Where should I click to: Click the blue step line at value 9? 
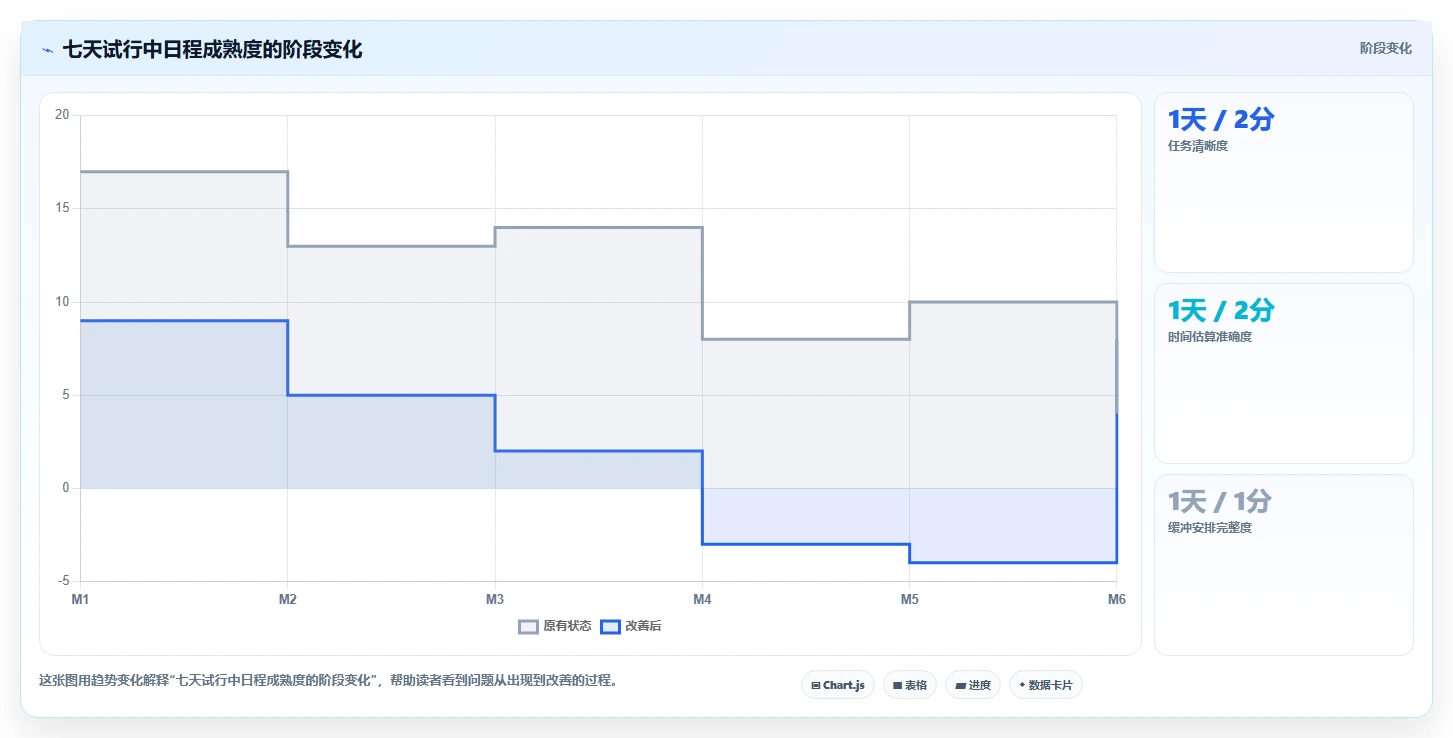[x=184, y=320]
